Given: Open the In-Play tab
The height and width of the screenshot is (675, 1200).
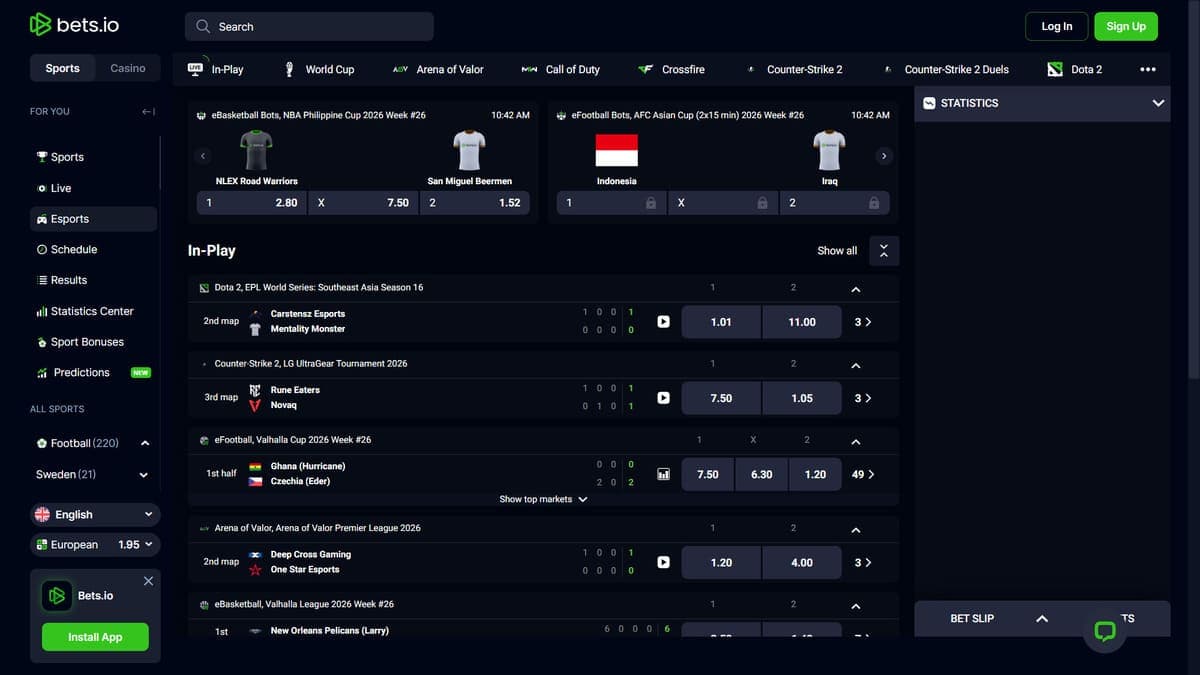Looking at the screenshot, I should 216,69.
